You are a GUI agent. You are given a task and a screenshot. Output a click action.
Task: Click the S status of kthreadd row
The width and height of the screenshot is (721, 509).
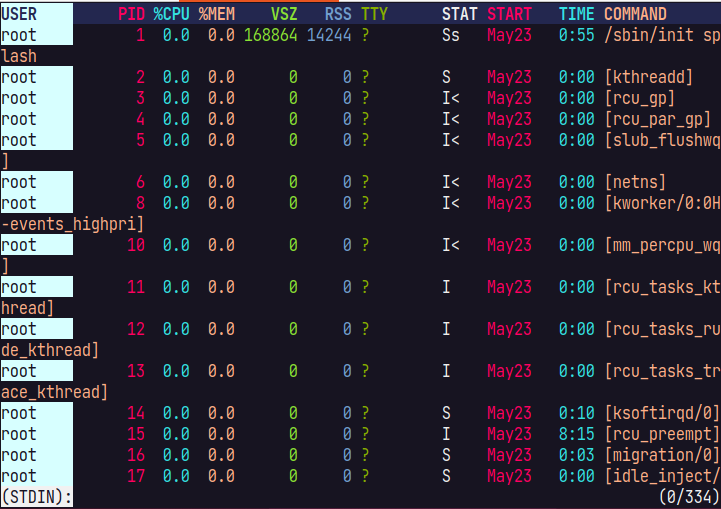[x=446, y=77]
